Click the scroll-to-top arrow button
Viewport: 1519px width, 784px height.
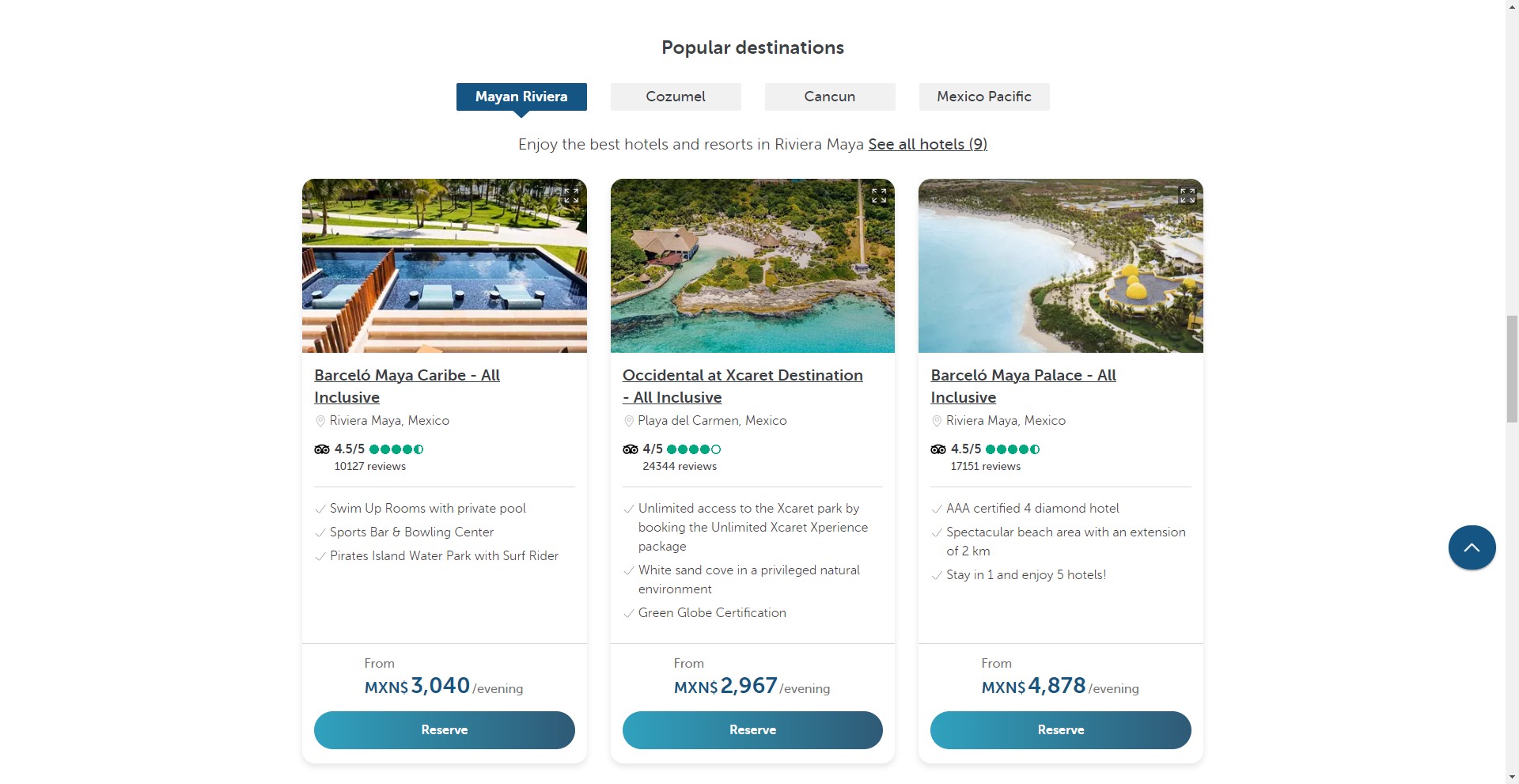(1472, 547)
